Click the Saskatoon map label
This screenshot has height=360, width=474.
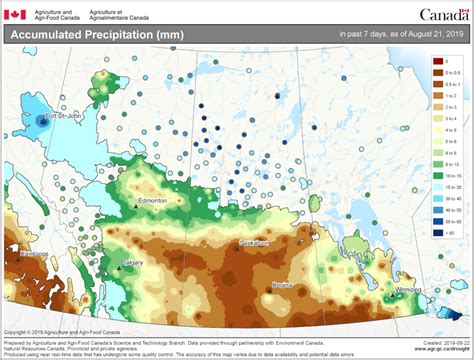click(255, 243)
